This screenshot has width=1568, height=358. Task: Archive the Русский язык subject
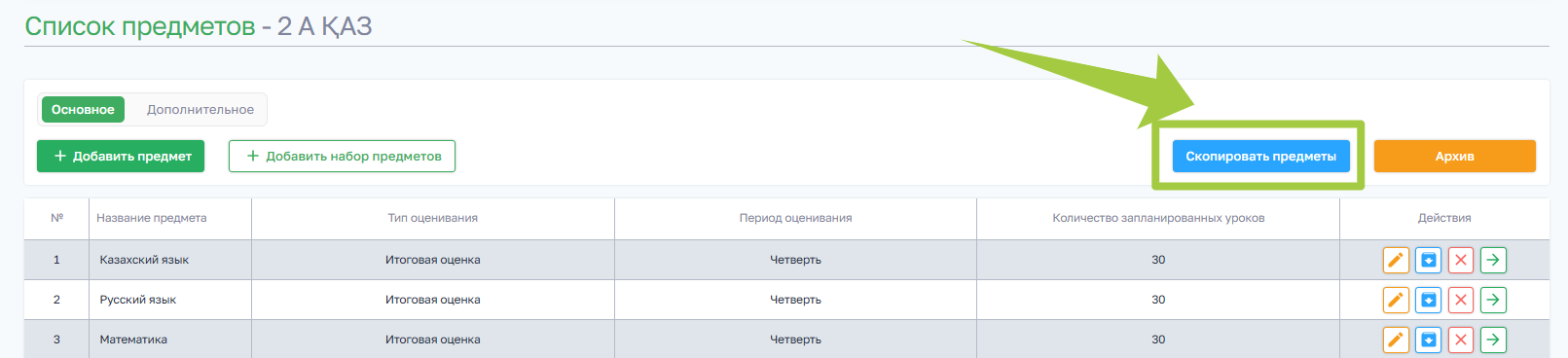[x=1428, y=300]
